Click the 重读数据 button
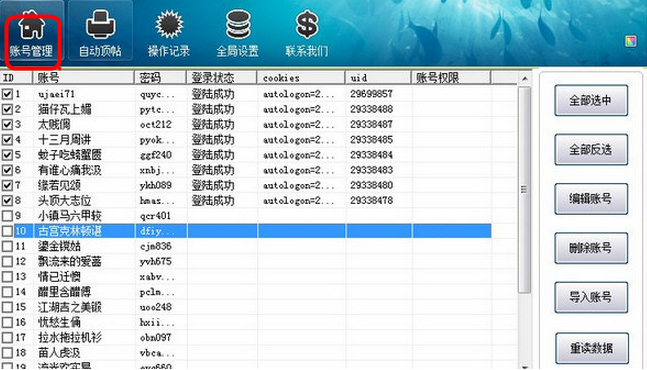This screenshot has height=370, width=647. [592, 348]
